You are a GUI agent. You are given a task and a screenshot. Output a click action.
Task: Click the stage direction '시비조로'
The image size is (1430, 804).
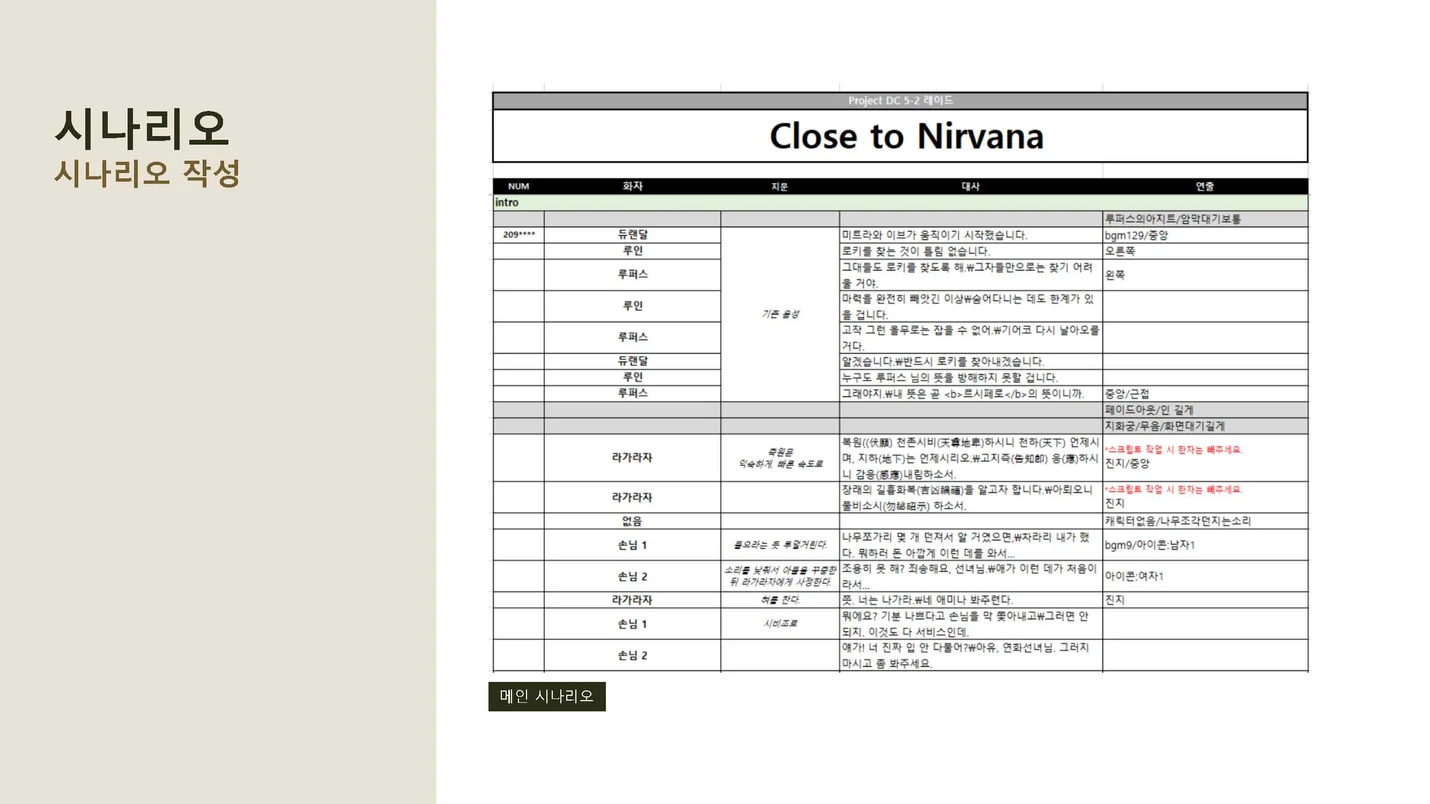point(780,624)
